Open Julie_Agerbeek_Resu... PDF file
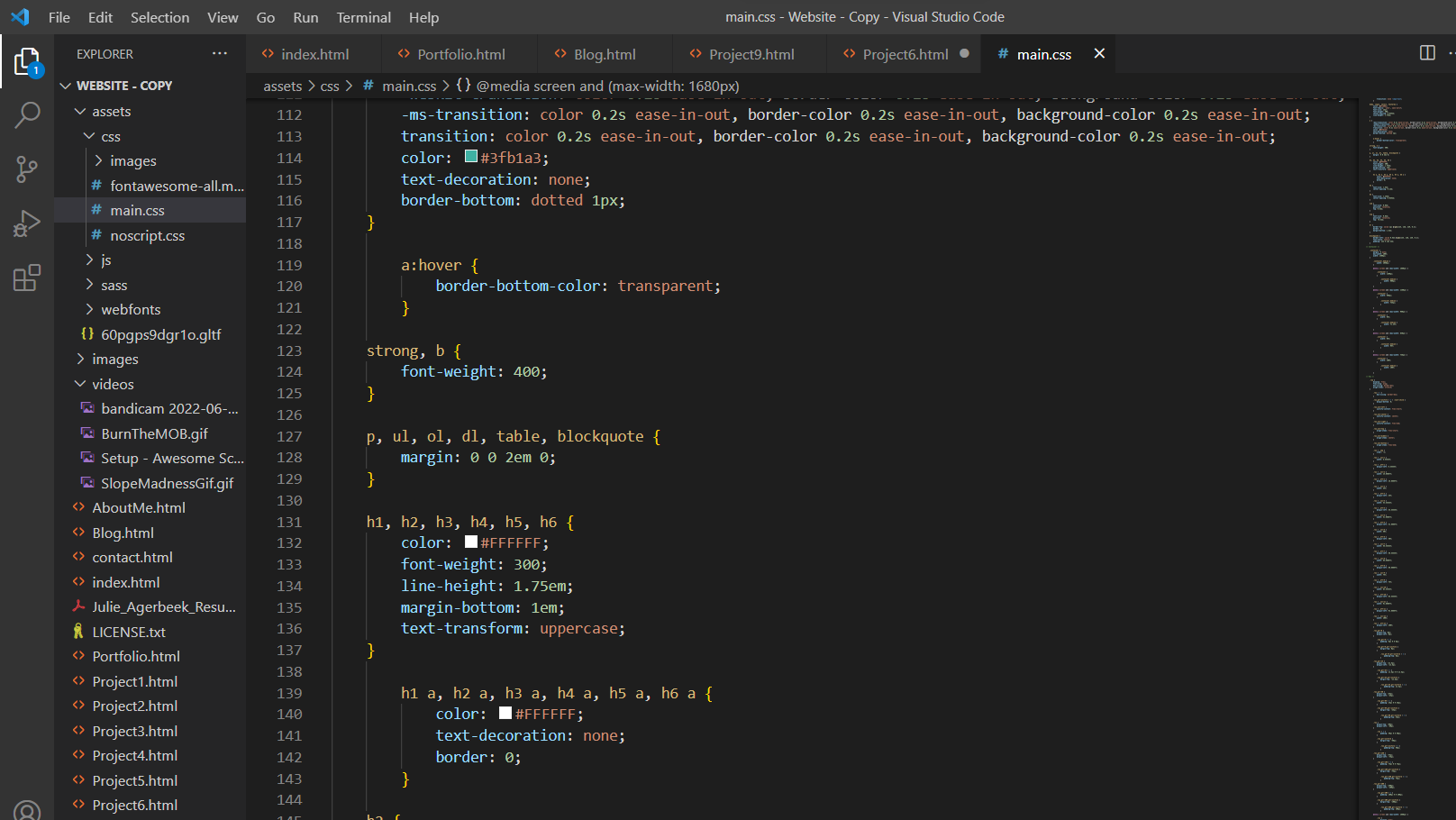 click(150, 606)
